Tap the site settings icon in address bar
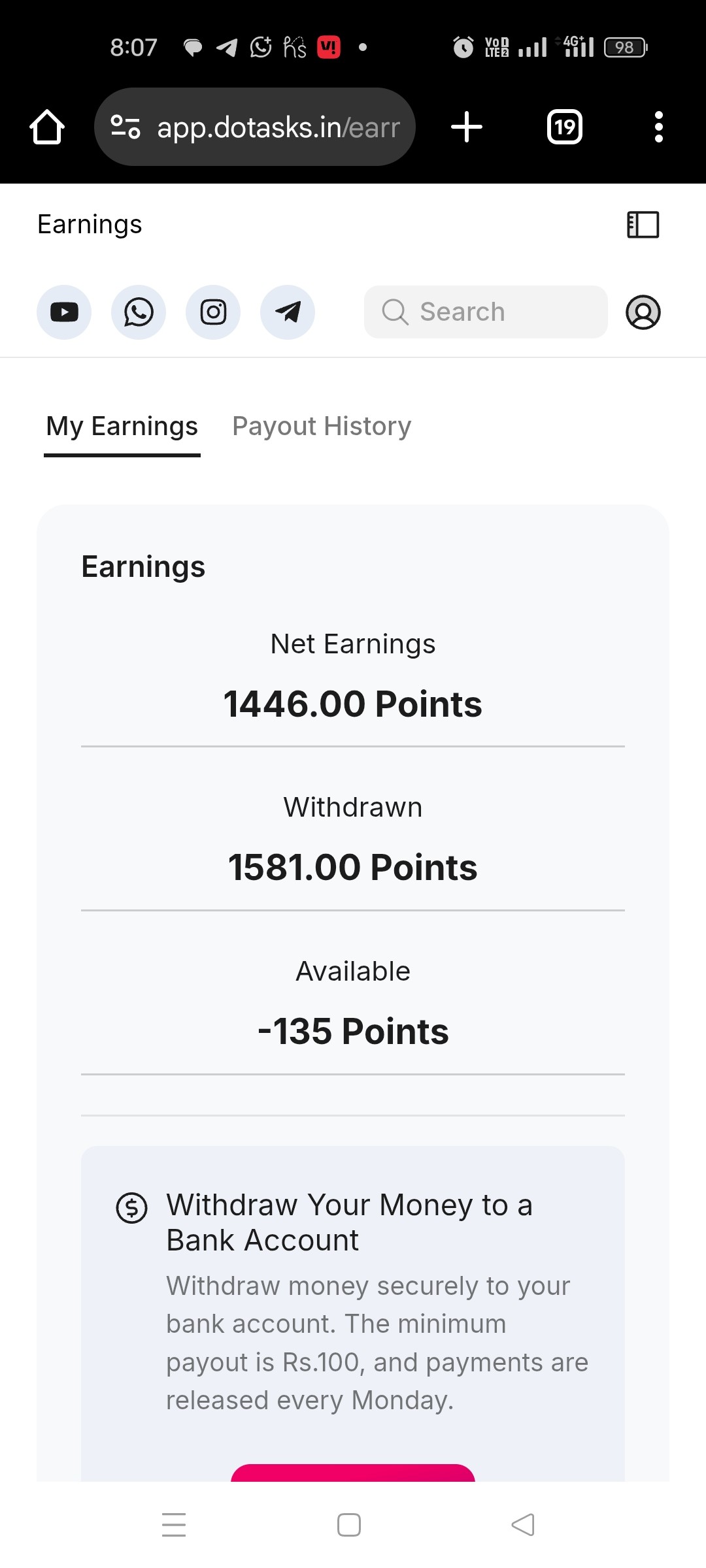The width and height of the screenshot is (706, 1568). pos(126,127)
